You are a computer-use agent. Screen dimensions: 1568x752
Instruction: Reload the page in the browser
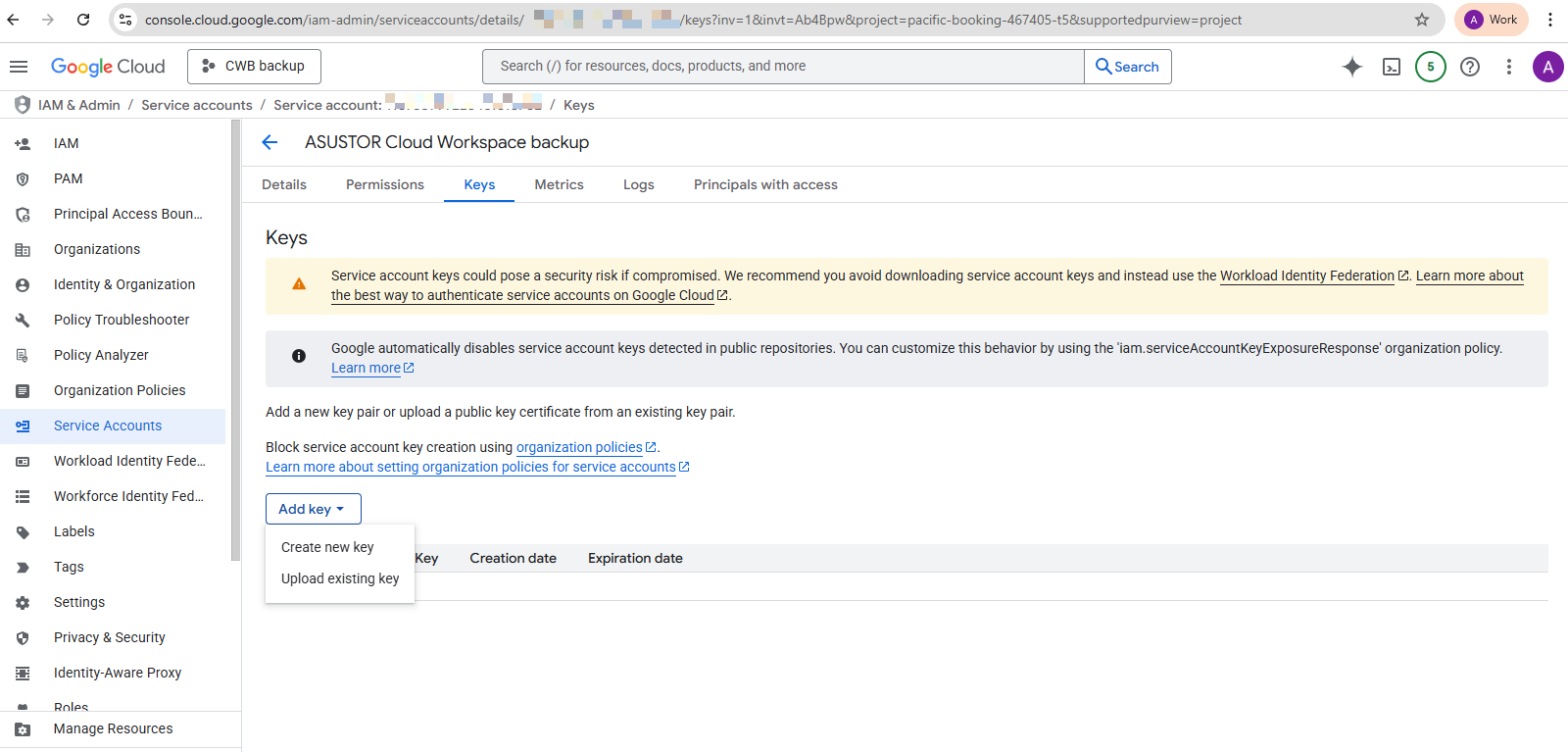[x=83, y=20]
